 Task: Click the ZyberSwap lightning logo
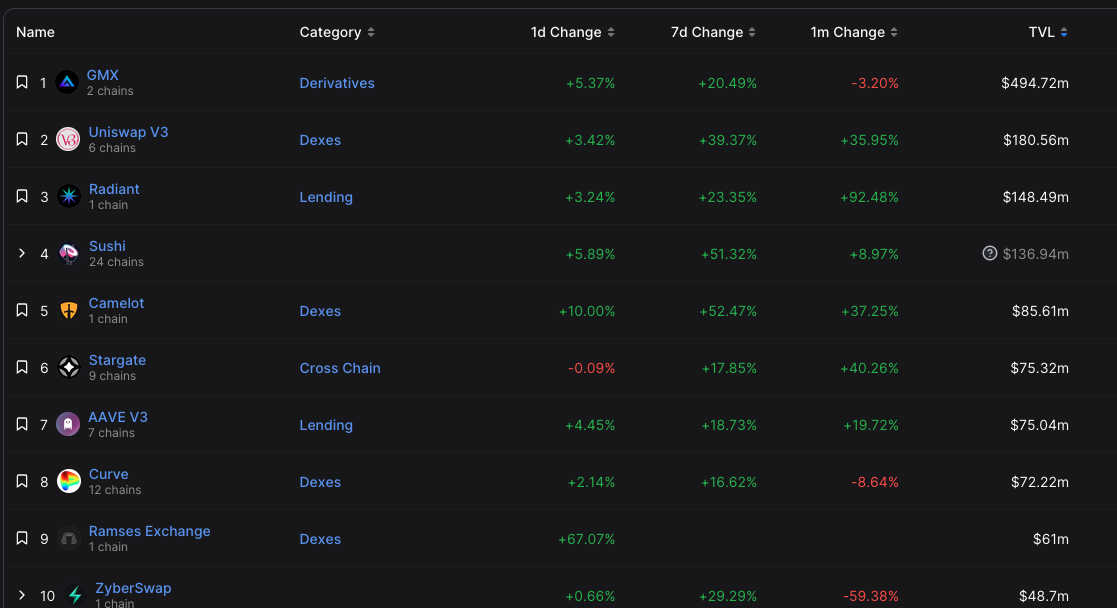point(75,595)
